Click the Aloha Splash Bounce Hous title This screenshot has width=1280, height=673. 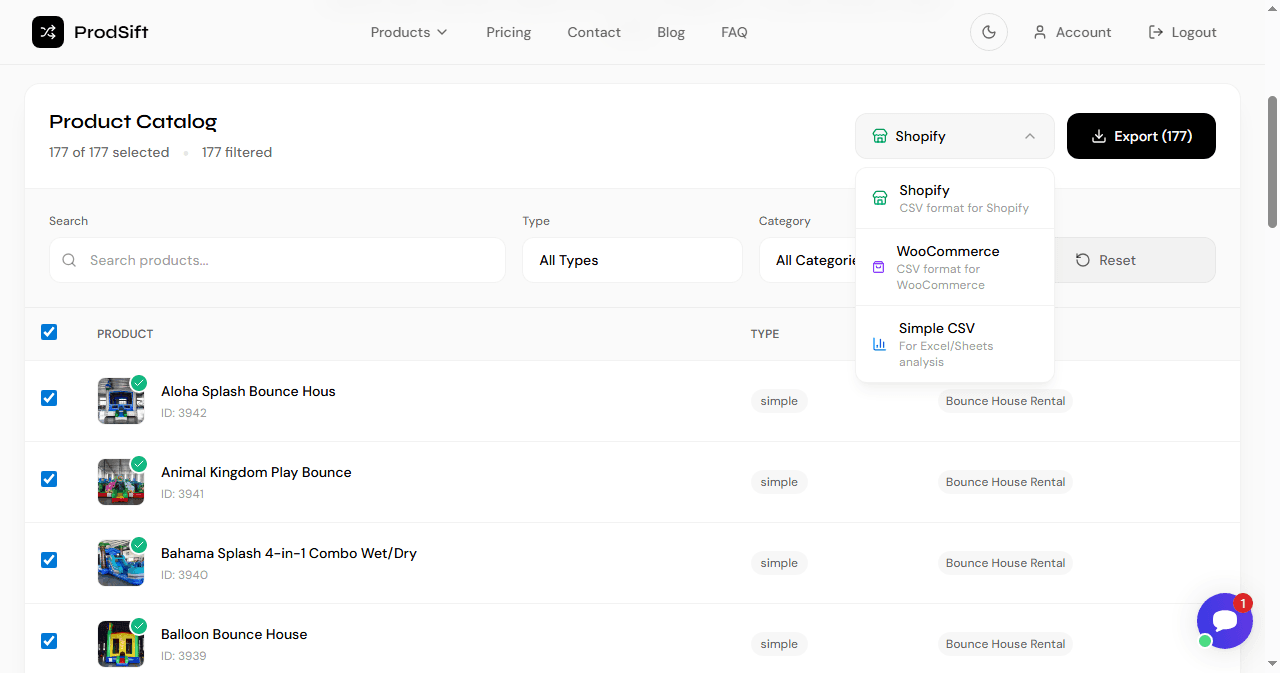(248, 391)
